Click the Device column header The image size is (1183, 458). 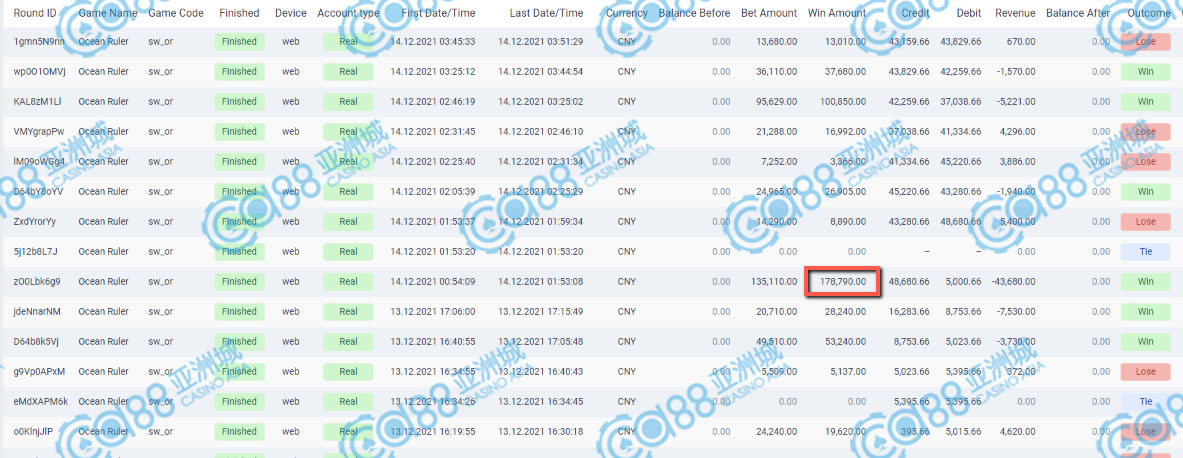290,13
